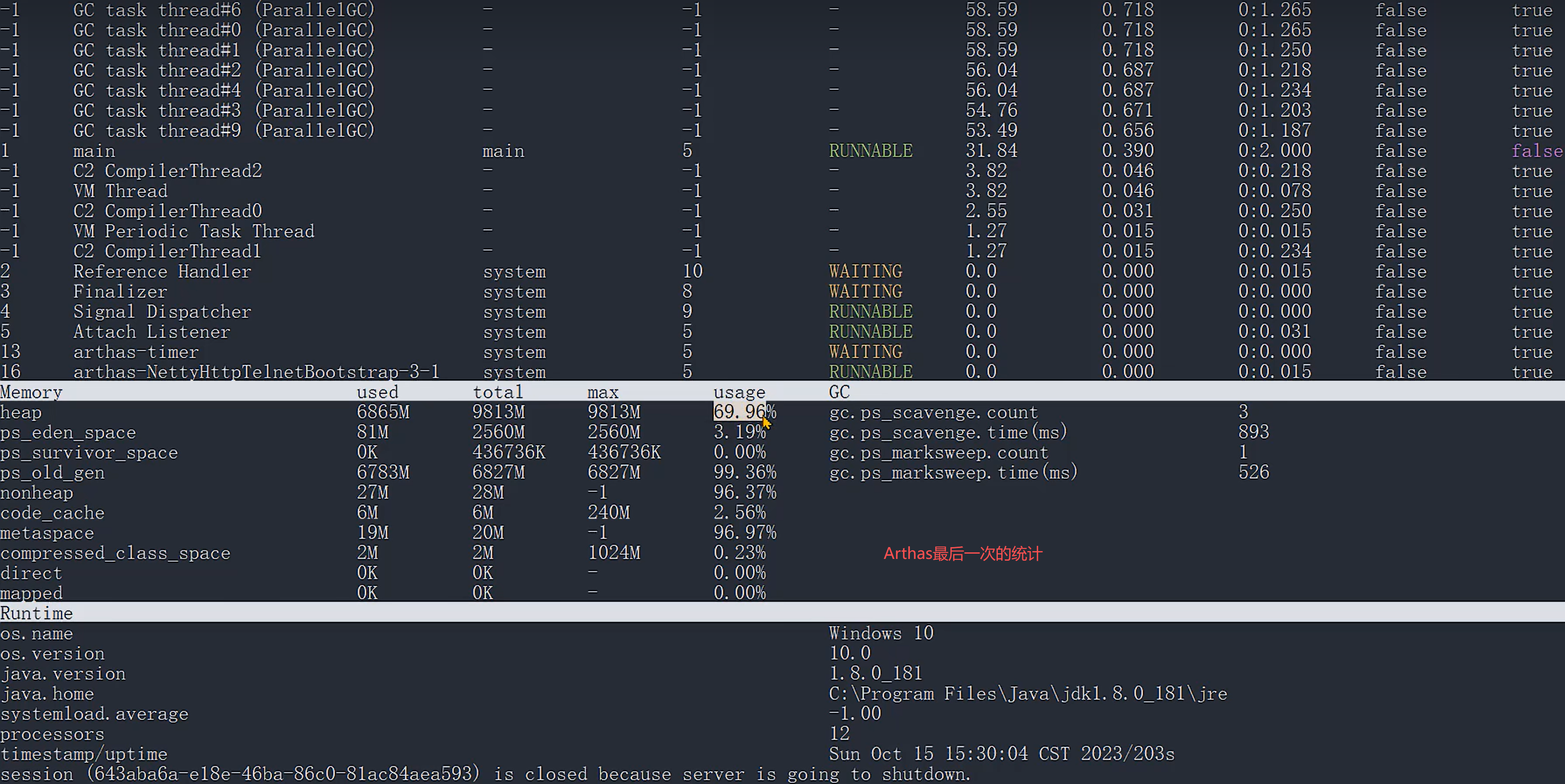1565x784 pixels.
Task: Click the ps_eden_space used 81M value
Action: pyautogui.click(x=373, y=432)
